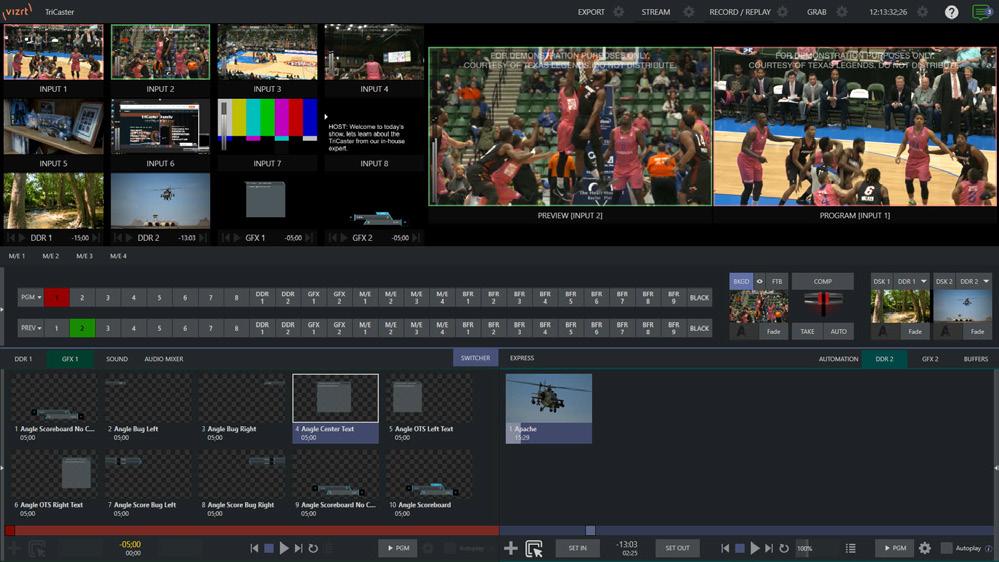Toggle the BKGD eye visibility icon
999x562 pixels.
coord(760,282)
